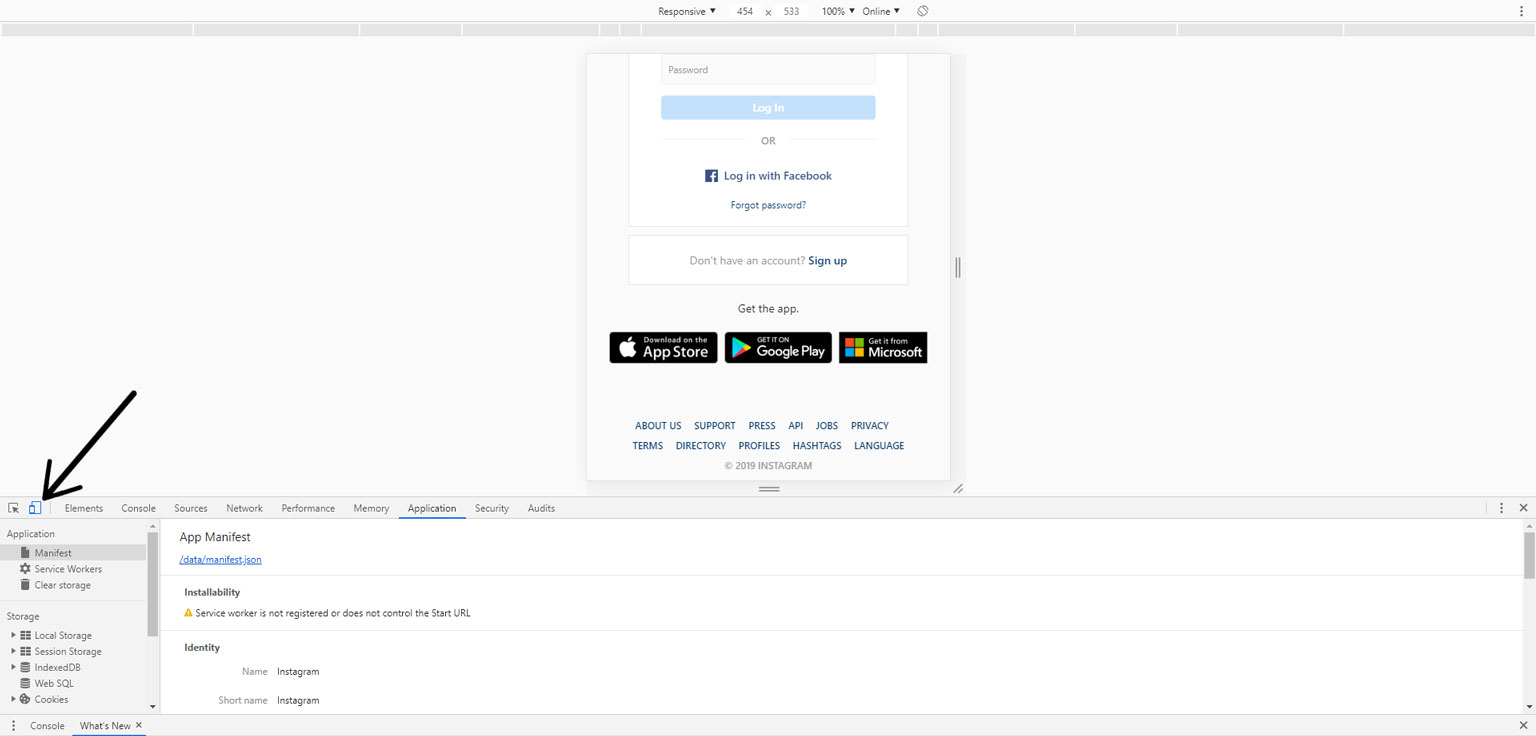This screenshot has width=1536, height=736.
Task: Close the What's New drawer tab
Action: (x=139, y=725)
